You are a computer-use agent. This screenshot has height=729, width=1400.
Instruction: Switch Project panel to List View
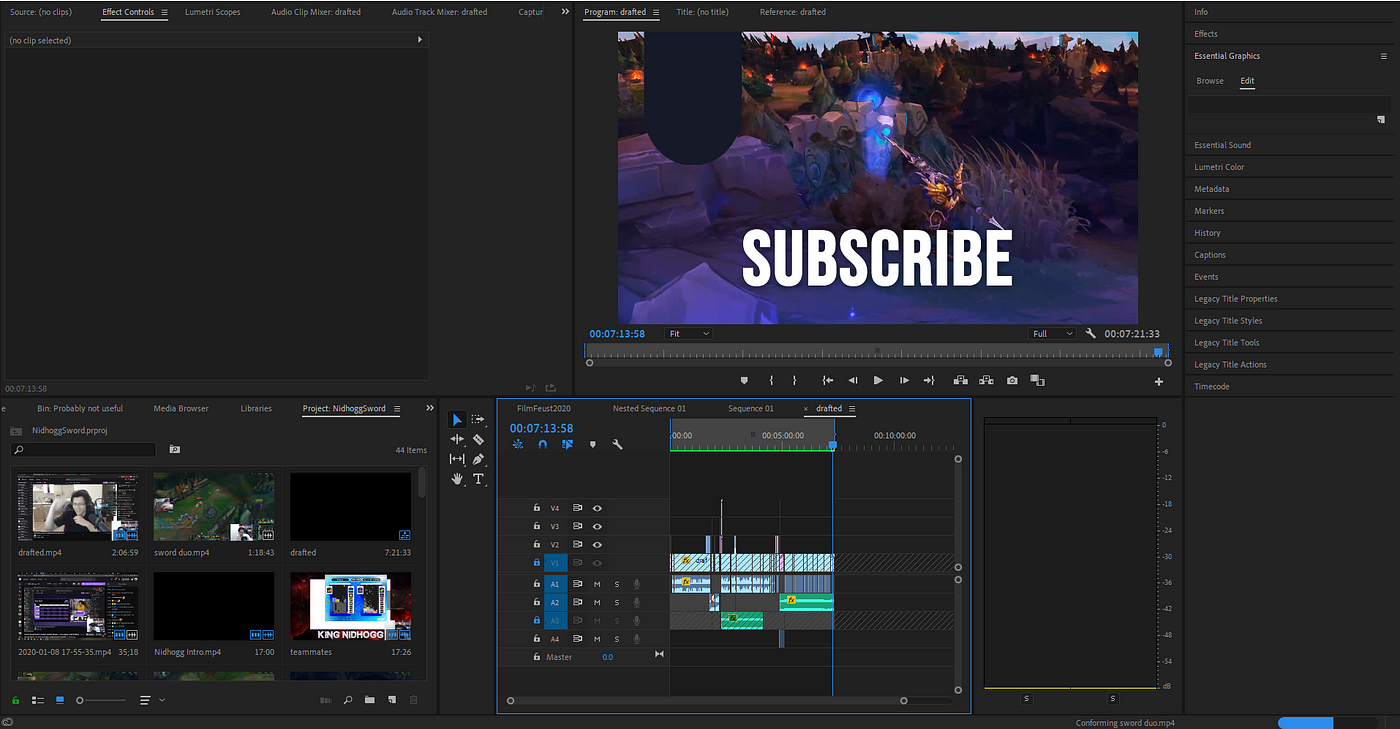tap(38, 700)
